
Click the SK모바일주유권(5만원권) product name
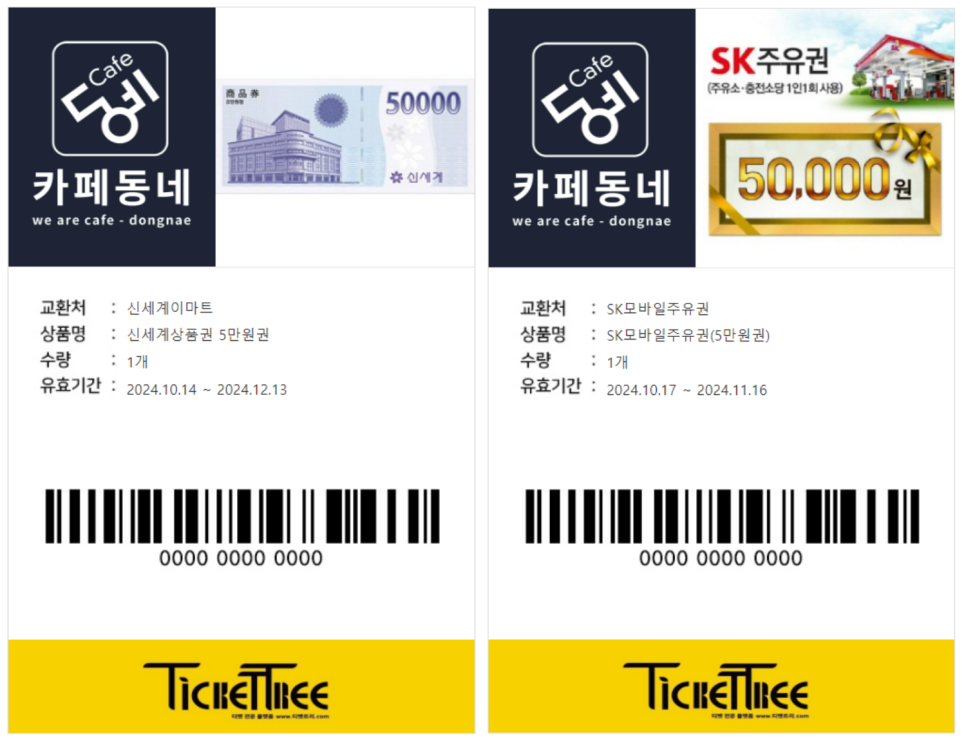[688, 335]
